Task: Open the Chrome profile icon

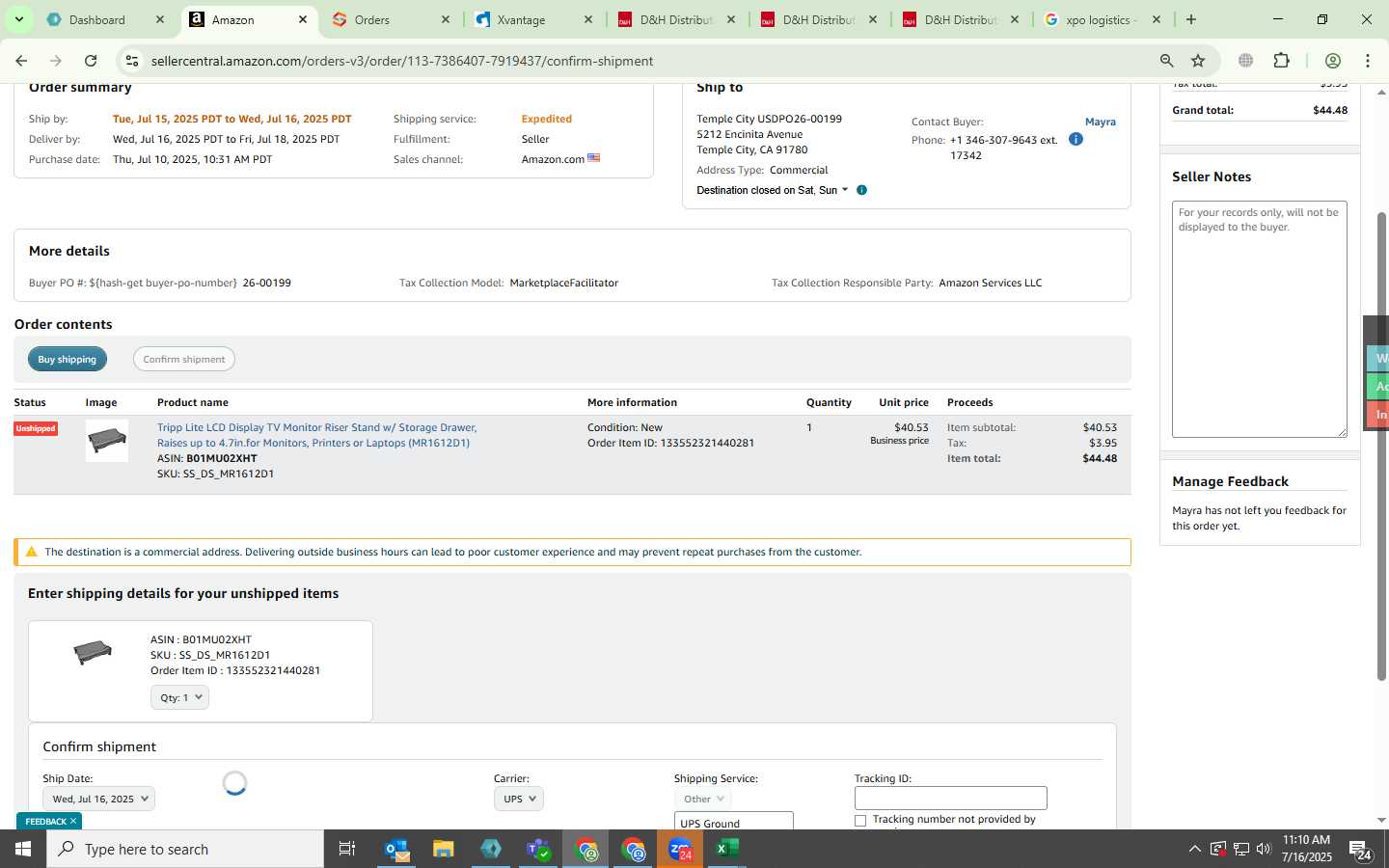Action: click(x=1333, y=61)
